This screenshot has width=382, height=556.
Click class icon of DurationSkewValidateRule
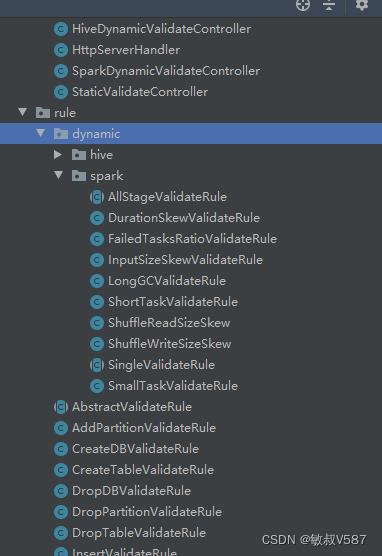pyautogui.click(x=97, y=218)
